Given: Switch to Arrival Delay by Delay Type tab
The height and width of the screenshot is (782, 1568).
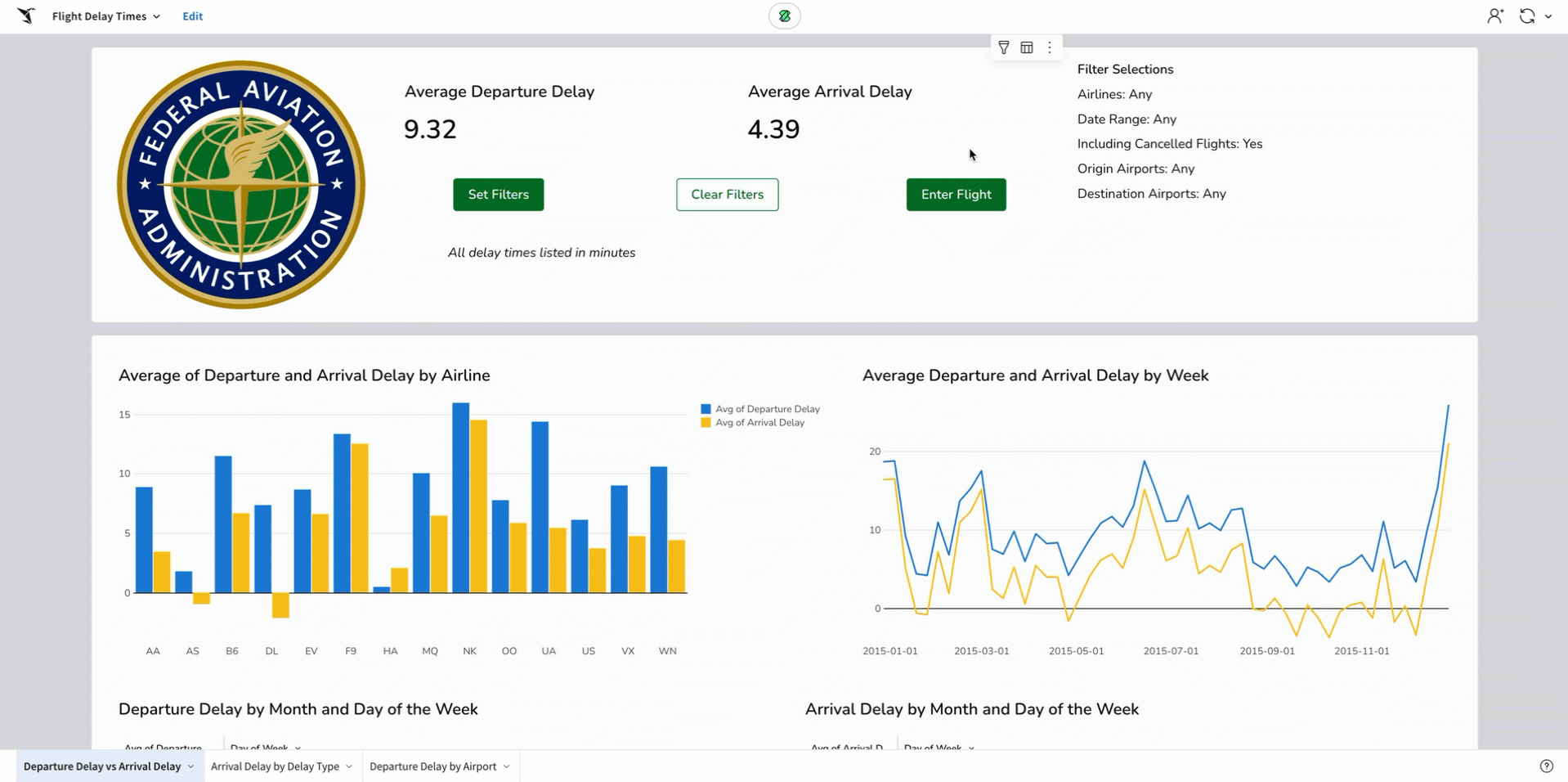Looking at the screenshot, I should [275, 766].
